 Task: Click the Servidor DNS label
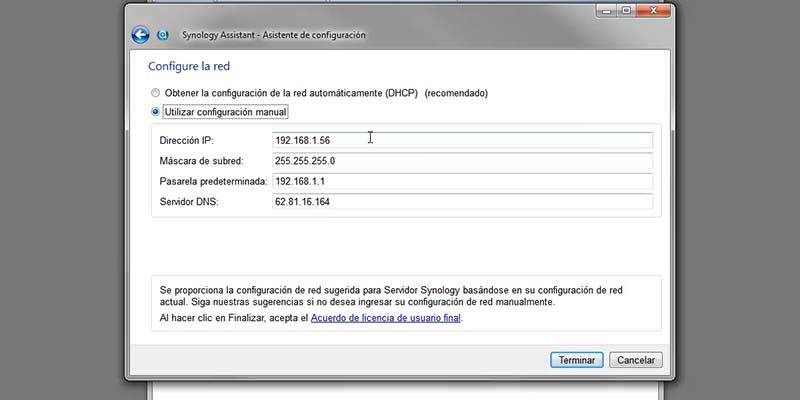pyautogui.click(x=189, y=202)
